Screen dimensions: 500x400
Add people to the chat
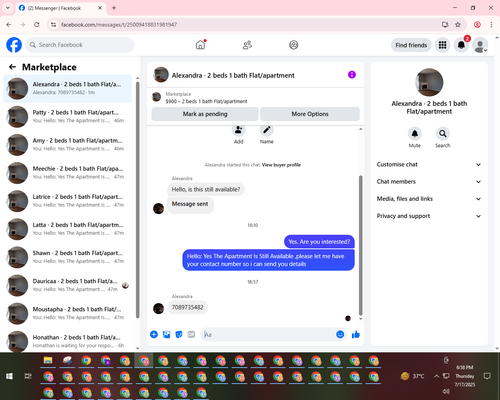point(239,130)
